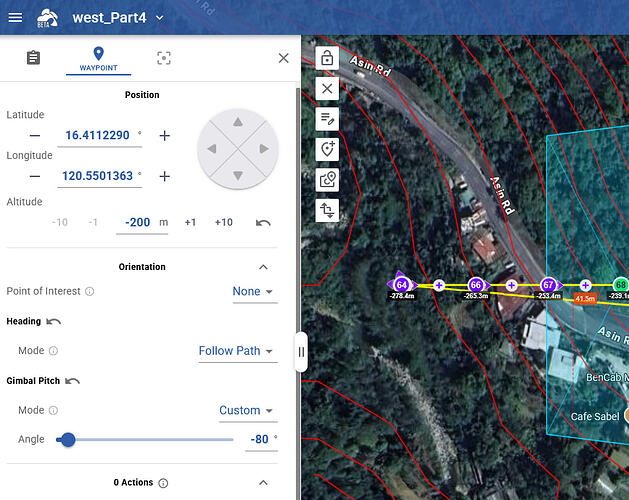Edit the altitude field showing -200
The height and width of the screenshot is (500, 629).
pos(138,222)
